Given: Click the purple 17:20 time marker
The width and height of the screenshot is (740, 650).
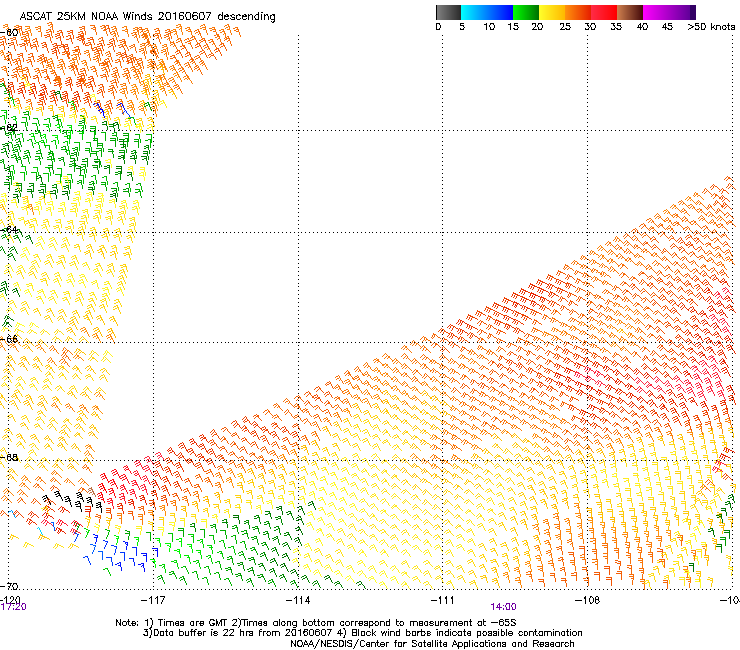Looking at the screenshot, I should tap(13, 607).
